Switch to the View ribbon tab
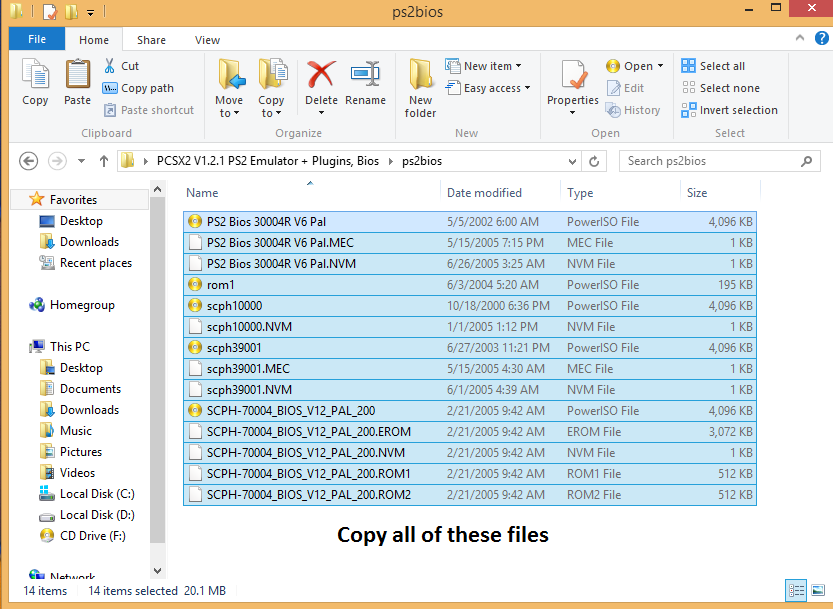Screen dimensions: 833x609 click(x=207, y=40)
